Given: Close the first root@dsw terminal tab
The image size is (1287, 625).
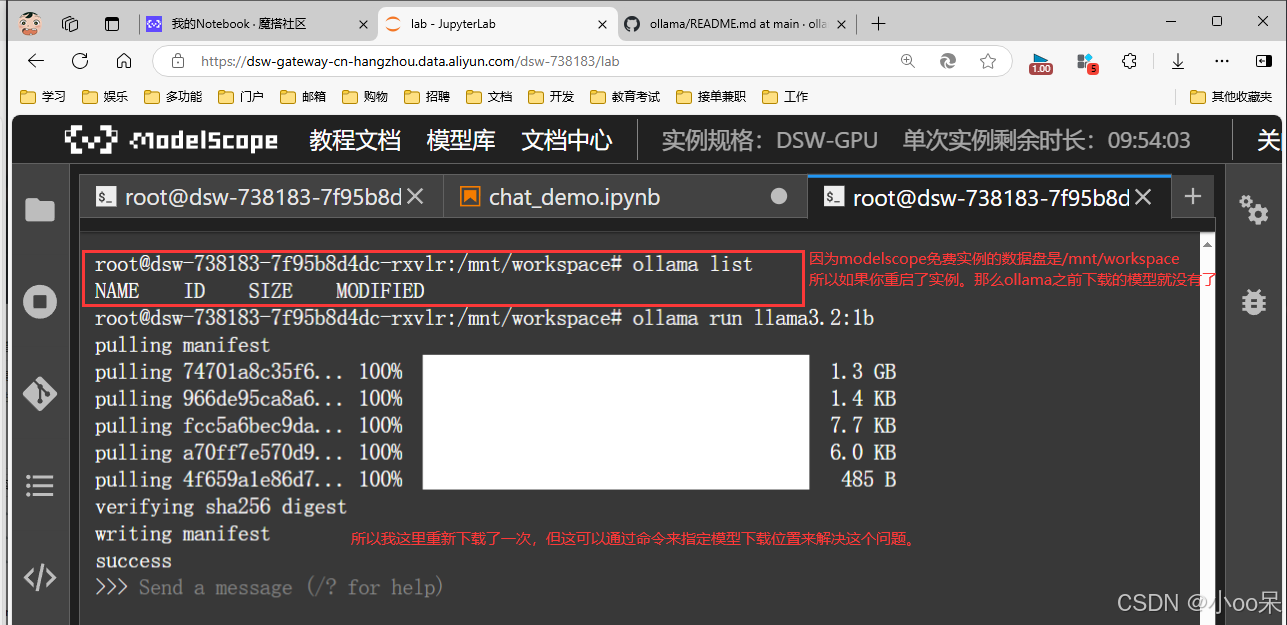Looking at the screenshot, I should 417,197.
